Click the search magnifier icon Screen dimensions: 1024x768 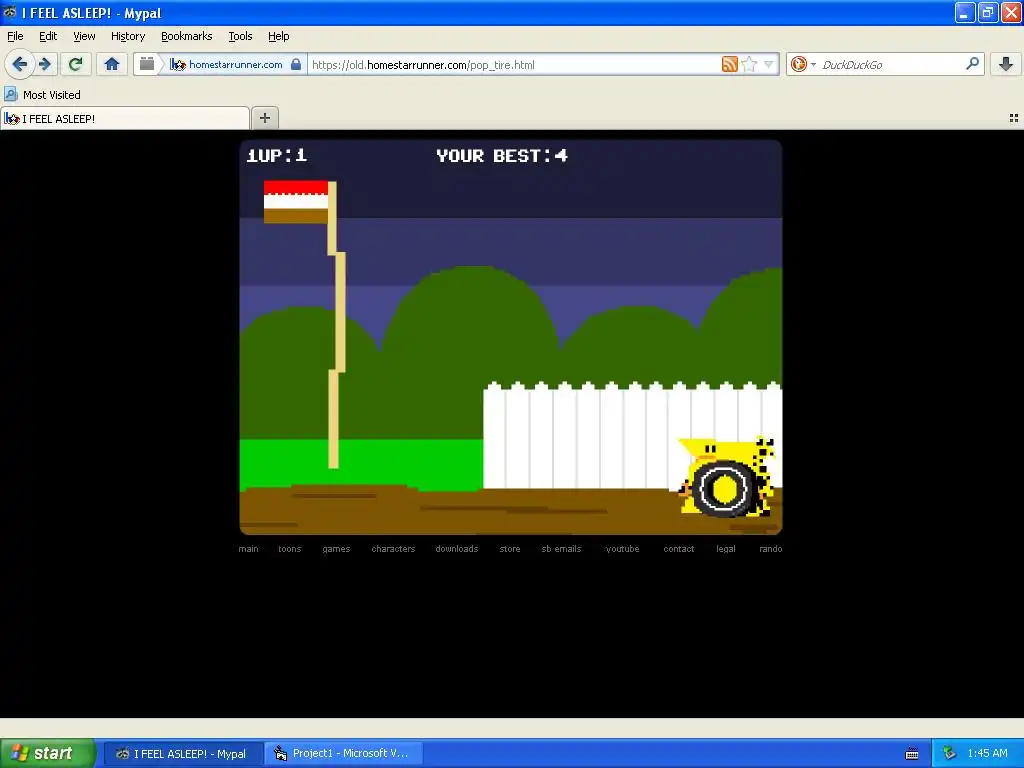[x=972, y=63]
